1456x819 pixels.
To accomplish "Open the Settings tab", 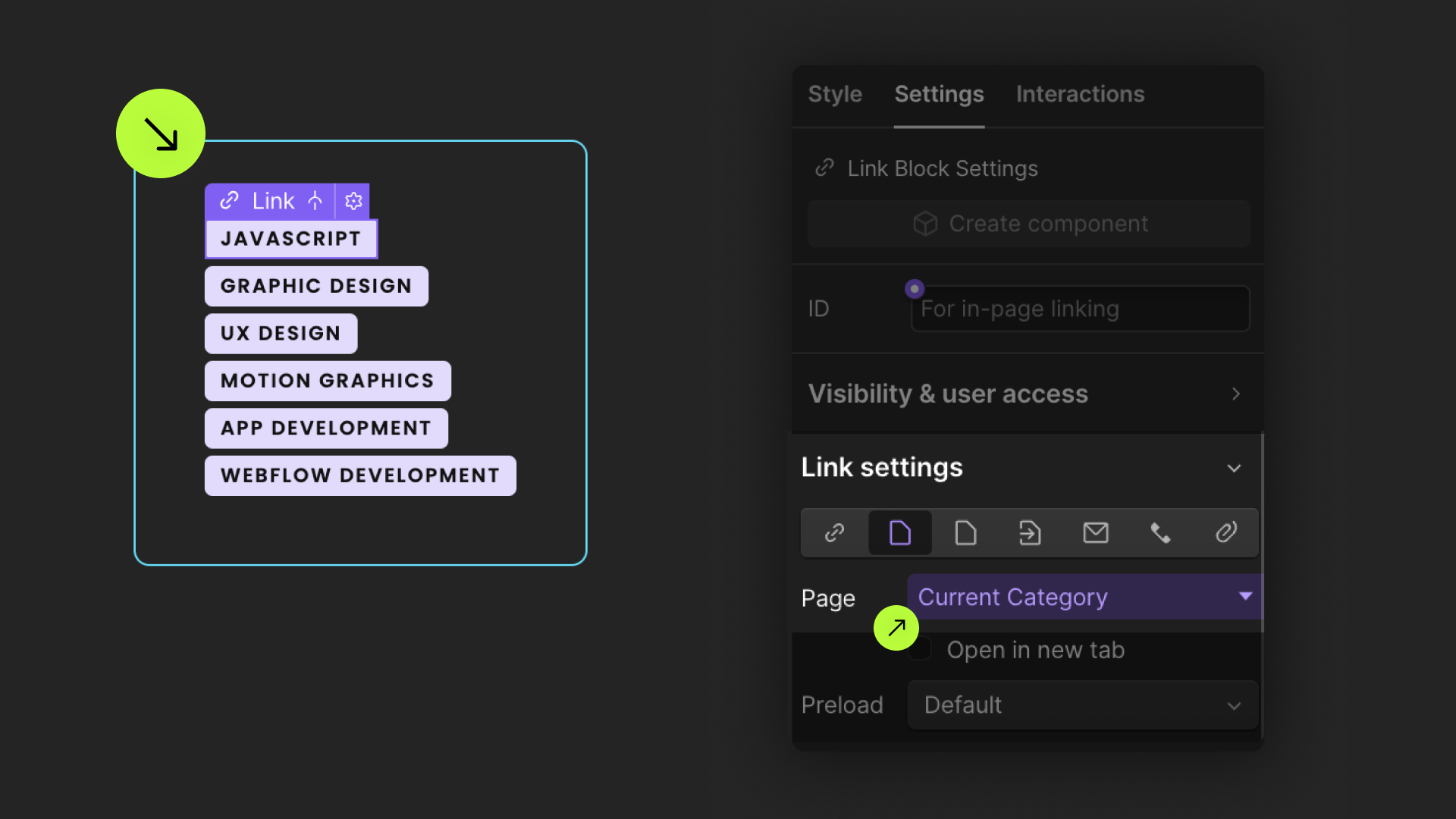I will tap(939, 94).
